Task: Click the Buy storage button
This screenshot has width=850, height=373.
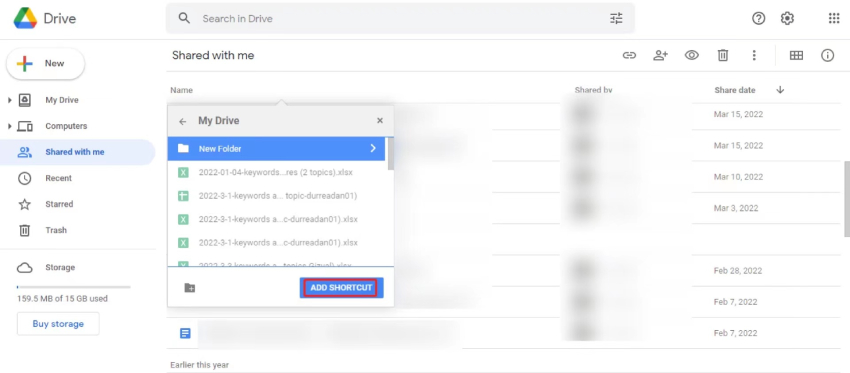Action: click(x=58, y=324)
